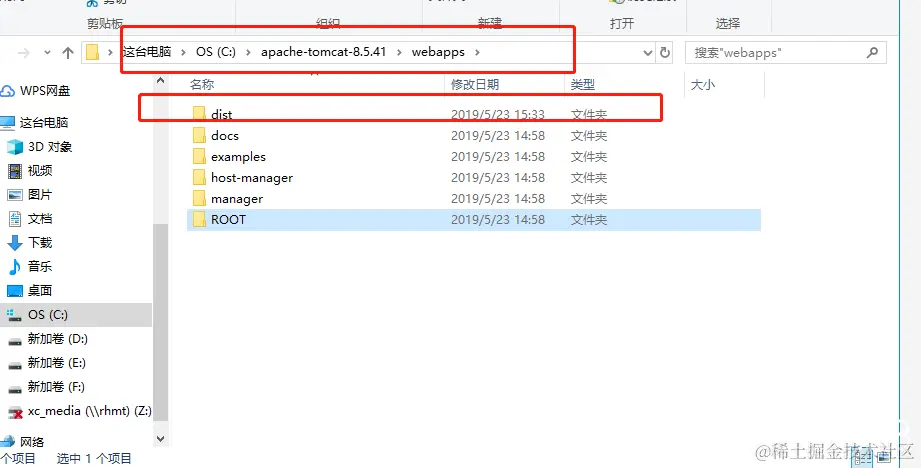This screenshot has width=921, height=468.
Task: Click examples folder name text
Action: click(x=238, y=157)
